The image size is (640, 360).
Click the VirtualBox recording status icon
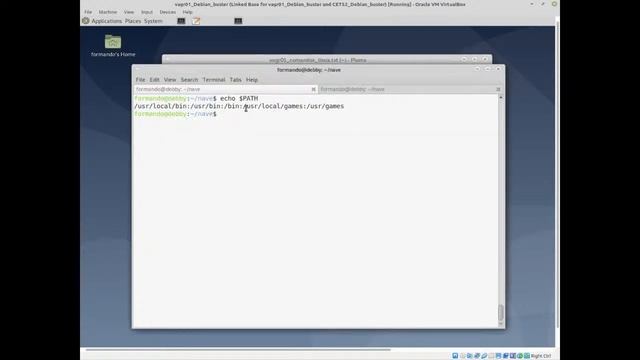[505, 356]
